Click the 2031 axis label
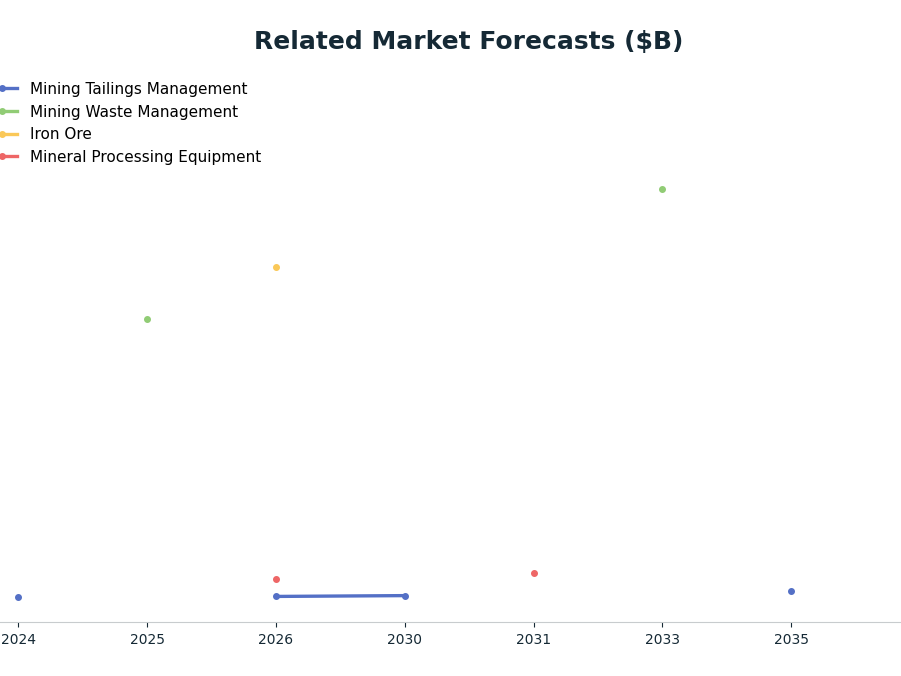The height and width of the screenshot is (676, 901). pyautogui.click(x=534, y=640)
